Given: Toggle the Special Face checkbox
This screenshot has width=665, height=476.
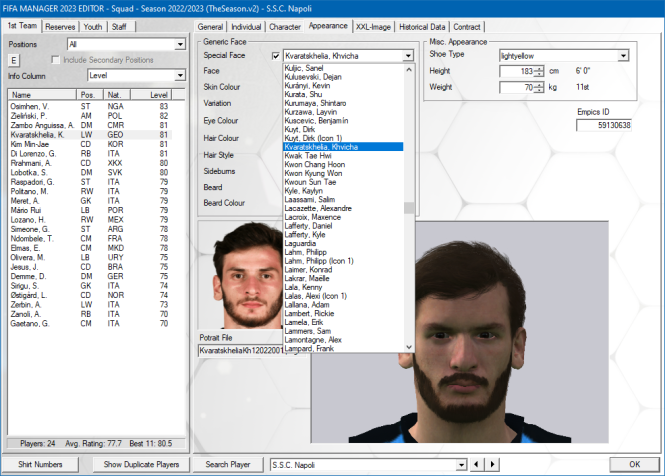Looking at the screenshot, I should tap(276, 56).
